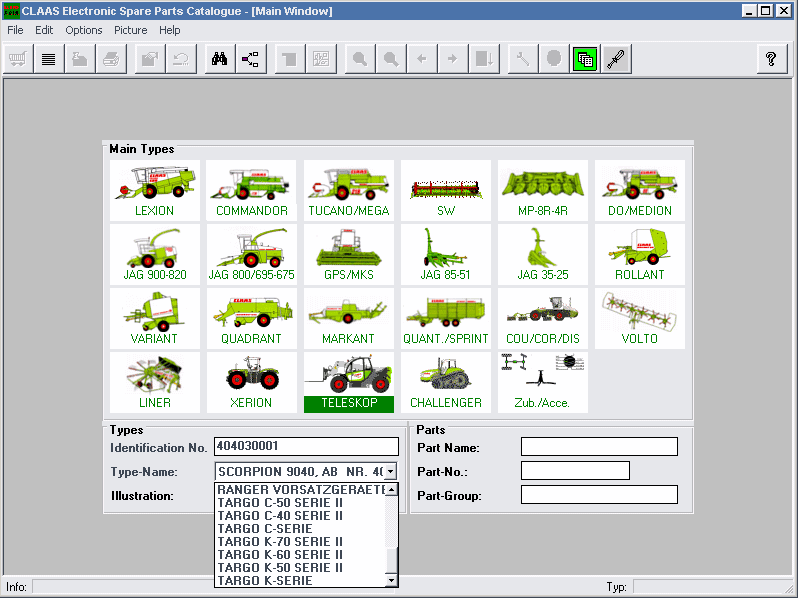Select the LEXION combine type

tap(155, 190)
